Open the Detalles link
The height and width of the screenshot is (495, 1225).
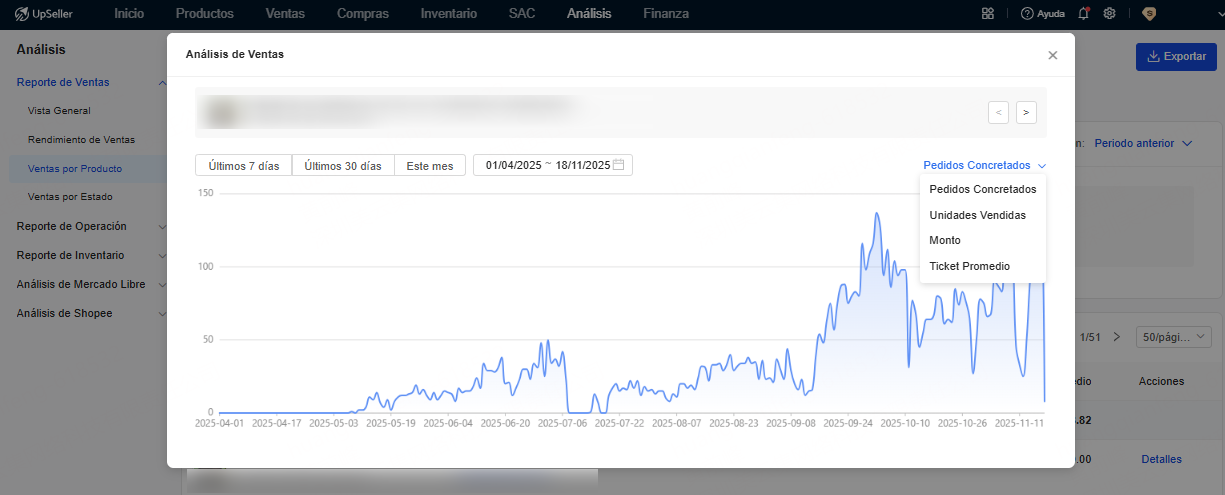pyautogui.click(x=1161, y=460)
